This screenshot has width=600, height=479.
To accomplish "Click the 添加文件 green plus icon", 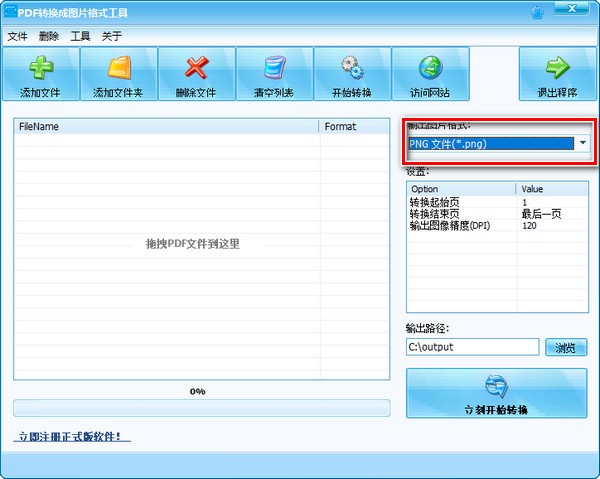I will (40, 69).
